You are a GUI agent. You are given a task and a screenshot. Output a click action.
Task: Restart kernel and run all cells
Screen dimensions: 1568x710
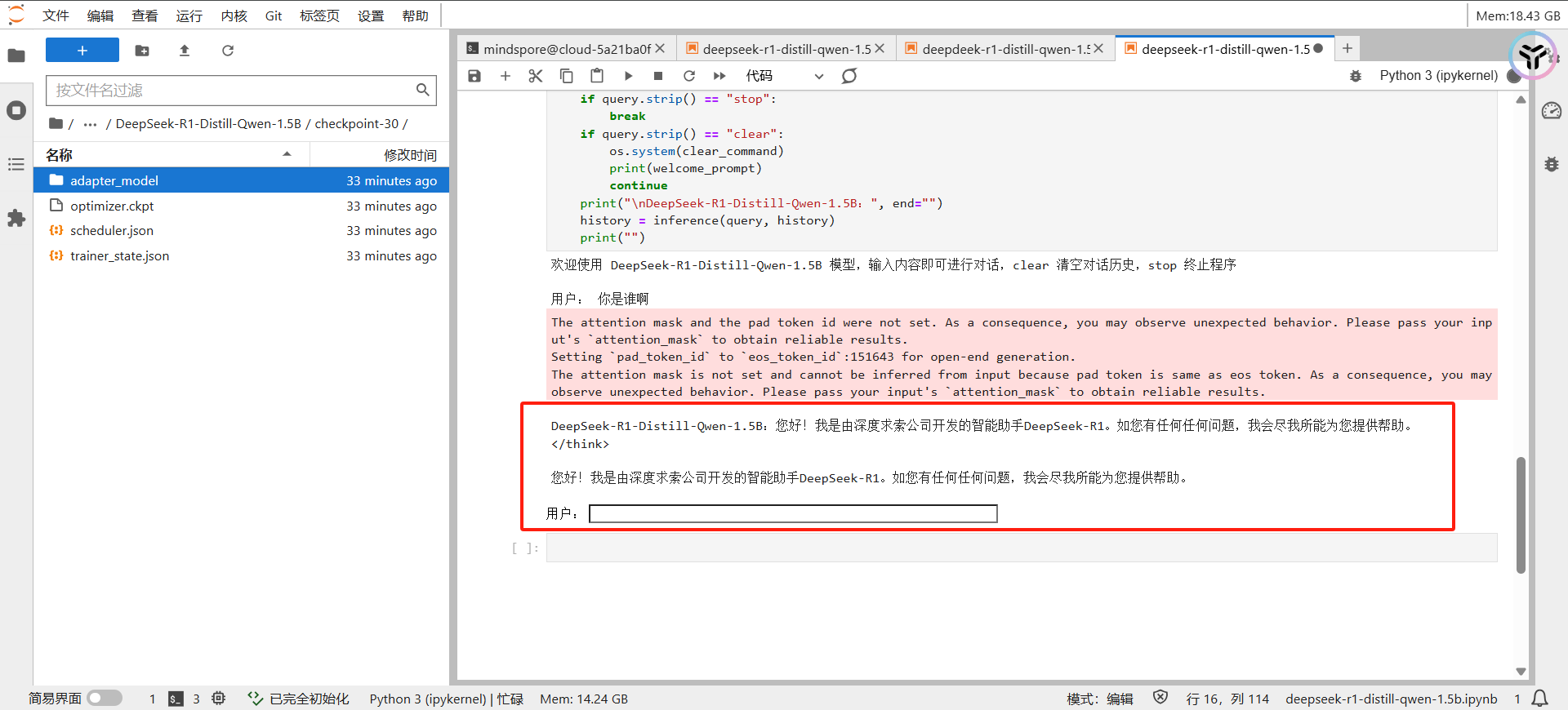pyautogui.click(x=719, y=76)
